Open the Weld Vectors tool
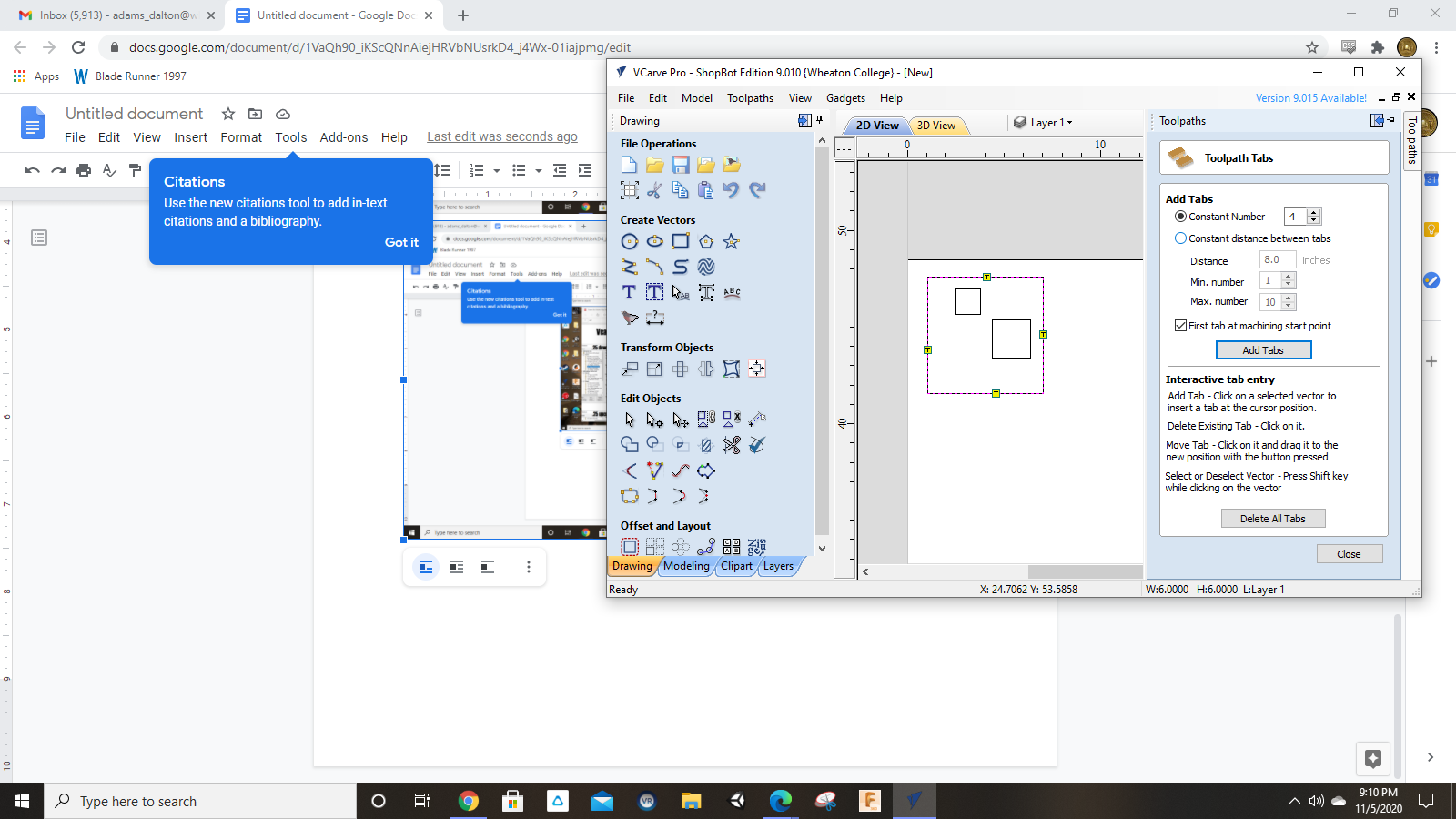The height and width of the screenshot is (819, 1456). (629, 445)
